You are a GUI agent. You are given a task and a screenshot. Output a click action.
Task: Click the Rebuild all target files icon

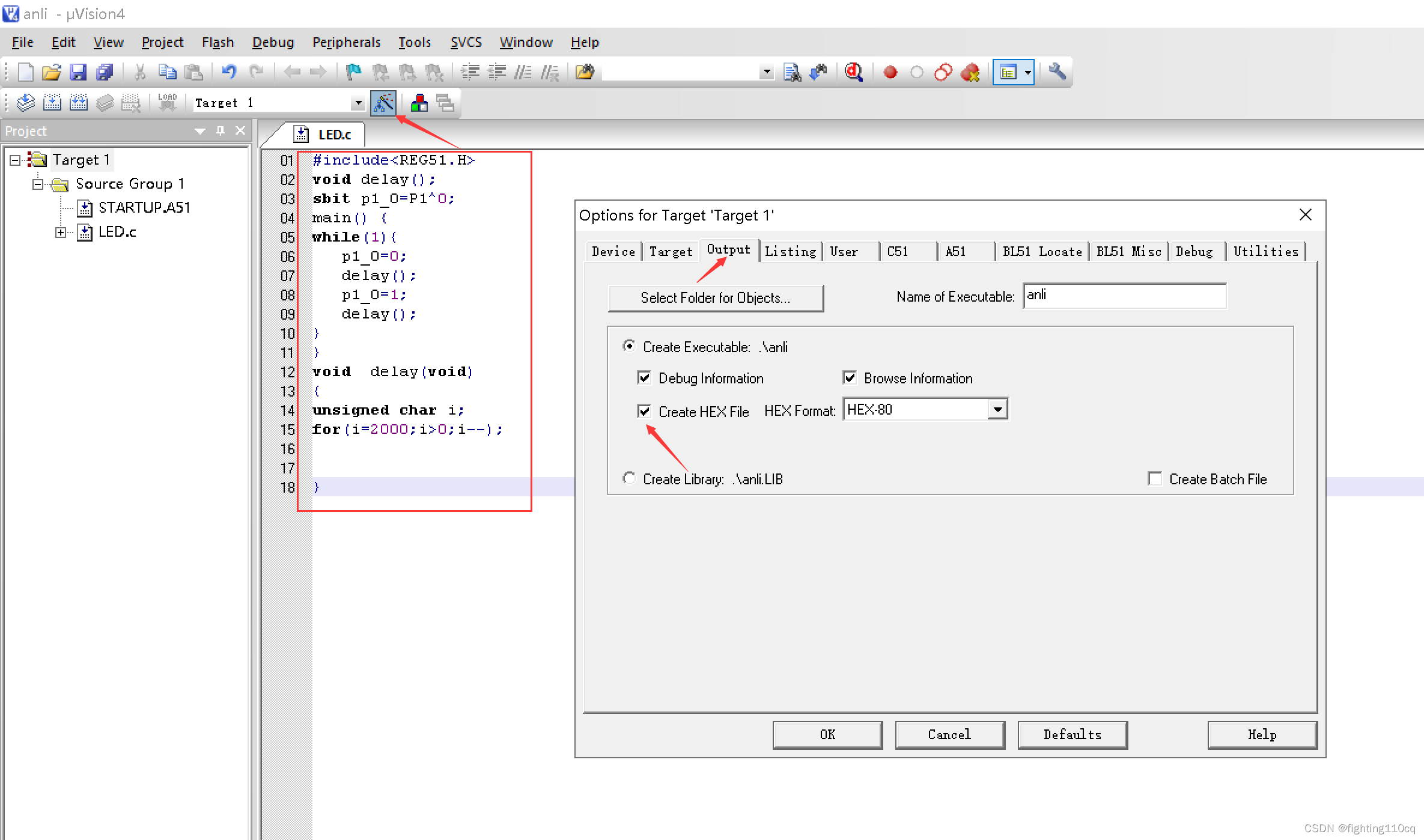(x=79, y=103)
